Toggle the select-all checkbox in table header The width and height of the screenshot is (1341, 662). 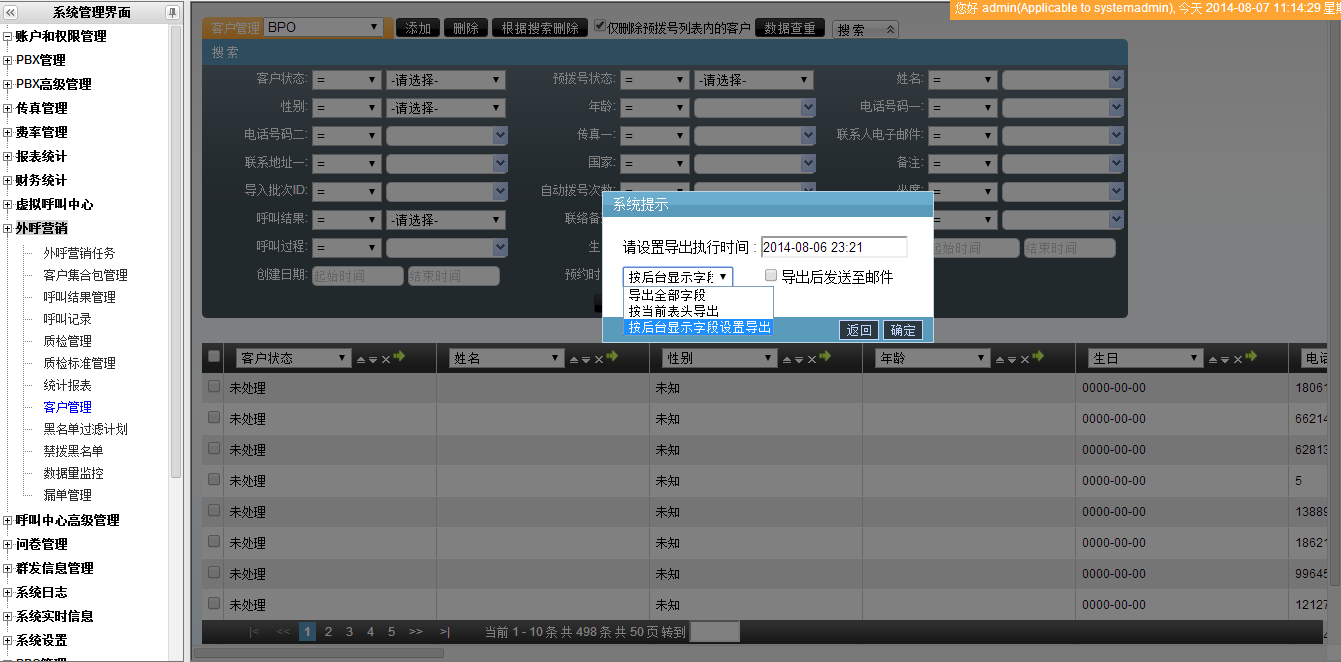tap(213, 357)
